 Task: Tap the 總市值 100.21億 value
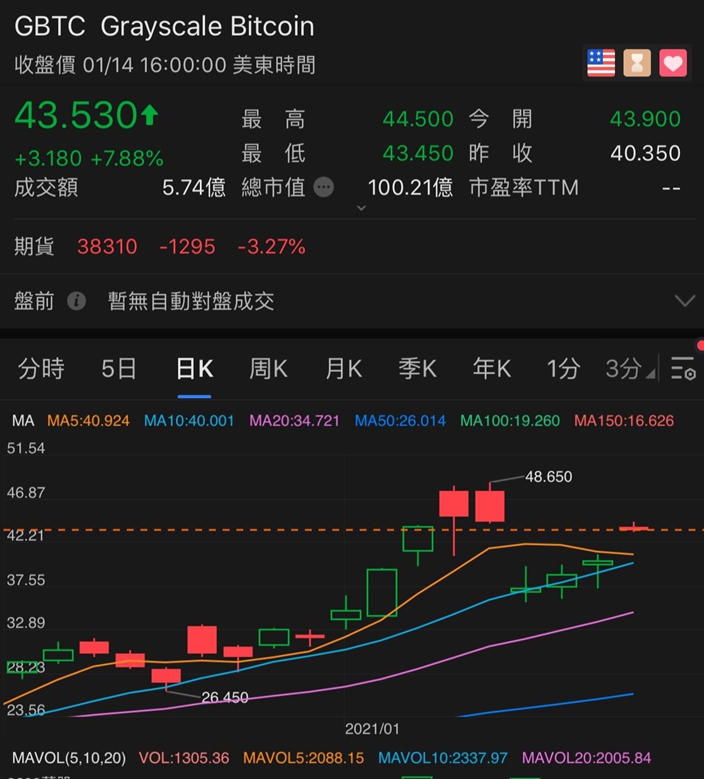(x=410, y=188)
